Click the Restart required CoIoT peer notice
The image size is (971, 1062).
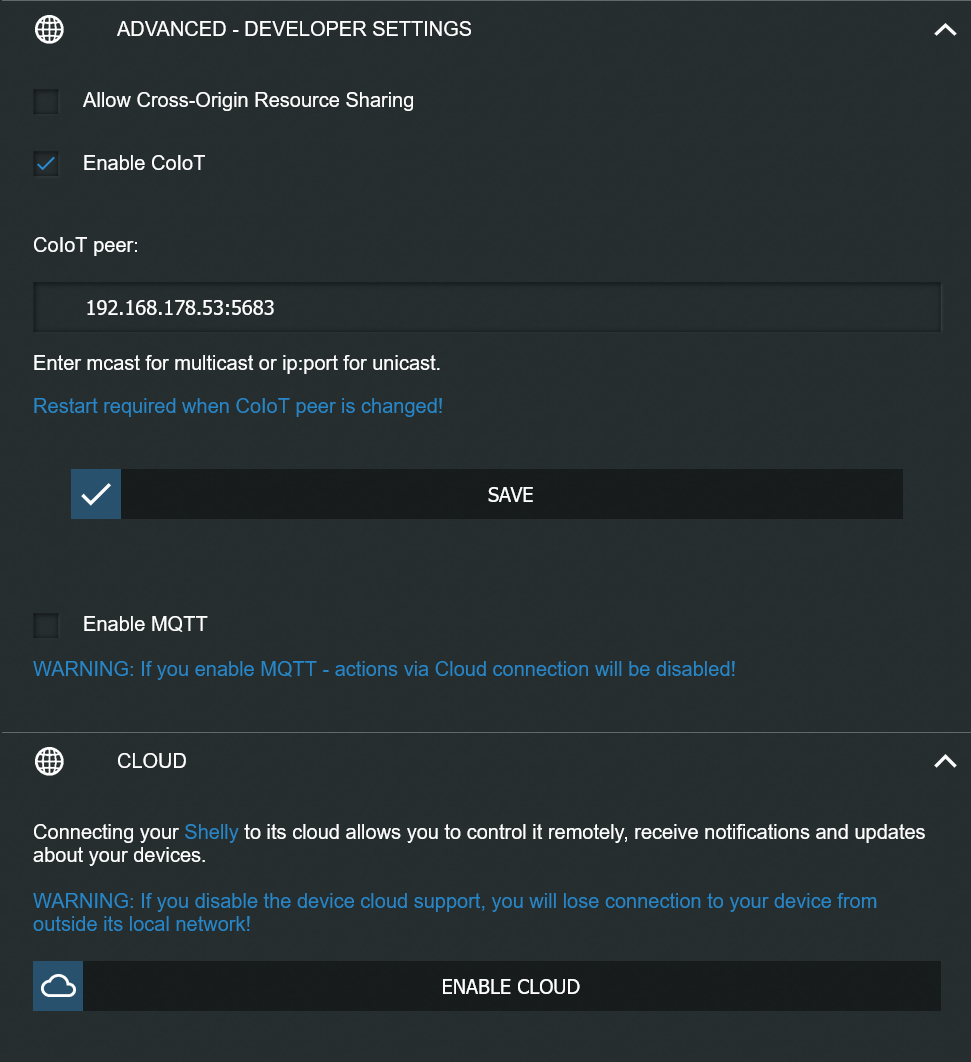pos(238,406)
